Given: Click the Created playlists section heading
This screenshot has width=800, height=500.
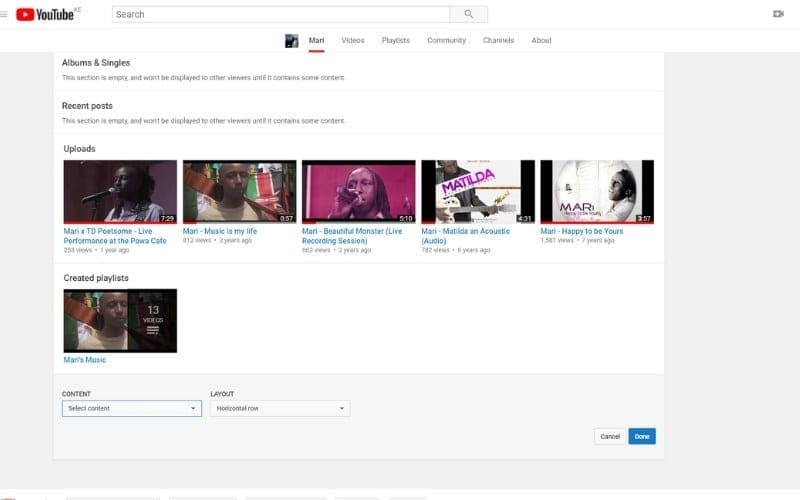Looking at the screenshot, I should coord(96,278).
